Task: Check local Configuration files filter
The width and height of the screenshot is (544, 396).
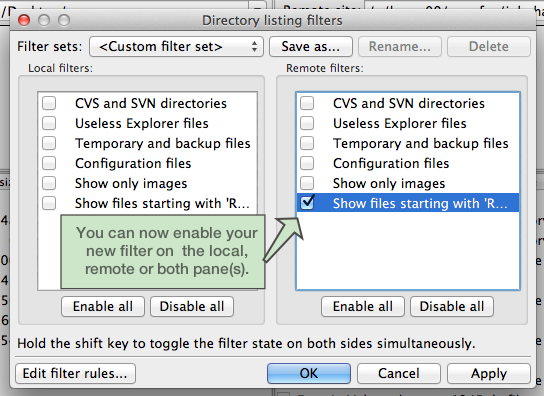Action: [49, 163]
